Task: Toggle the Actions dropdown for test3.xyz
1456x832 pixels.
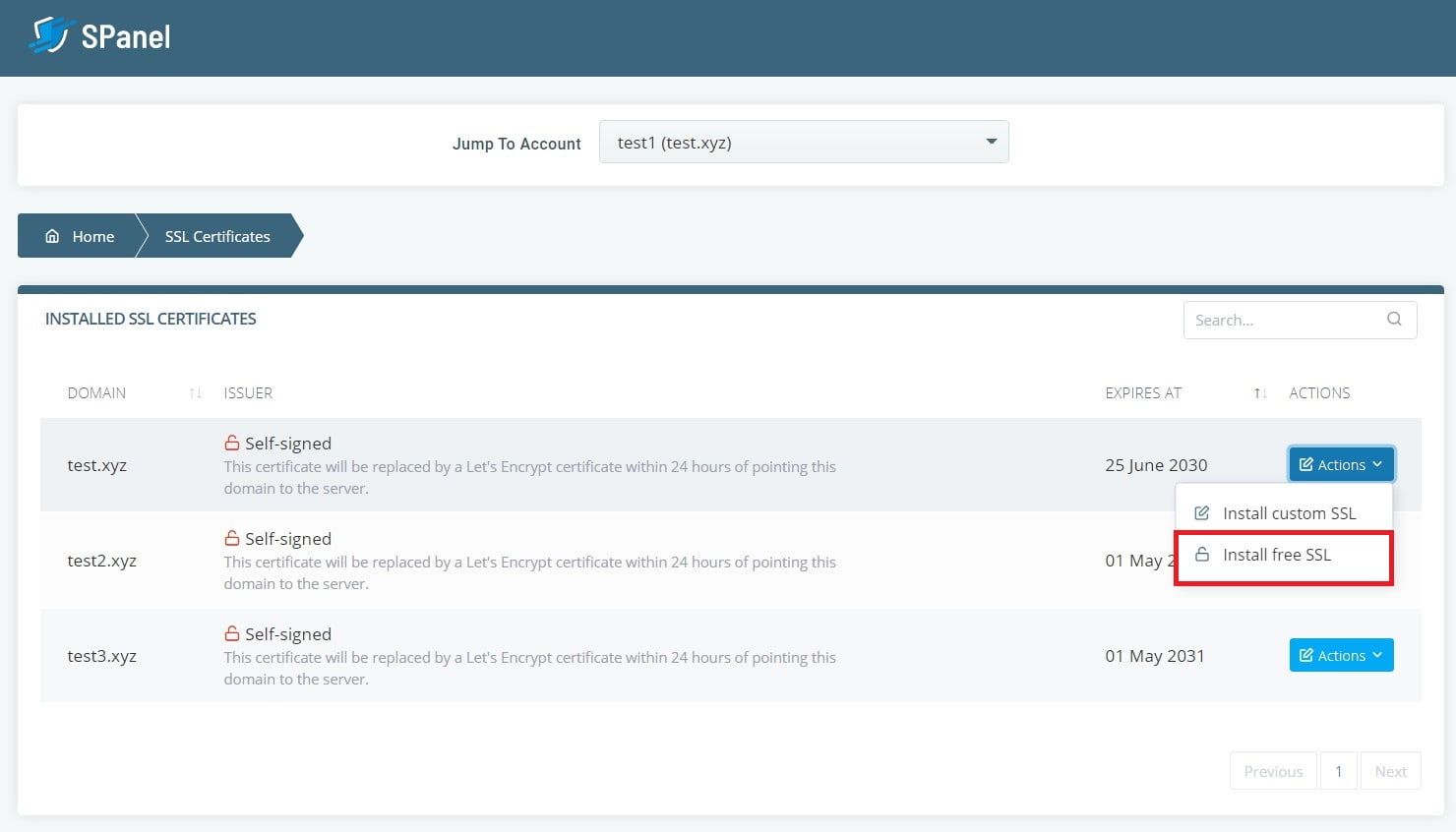Action: [1340, 654]
